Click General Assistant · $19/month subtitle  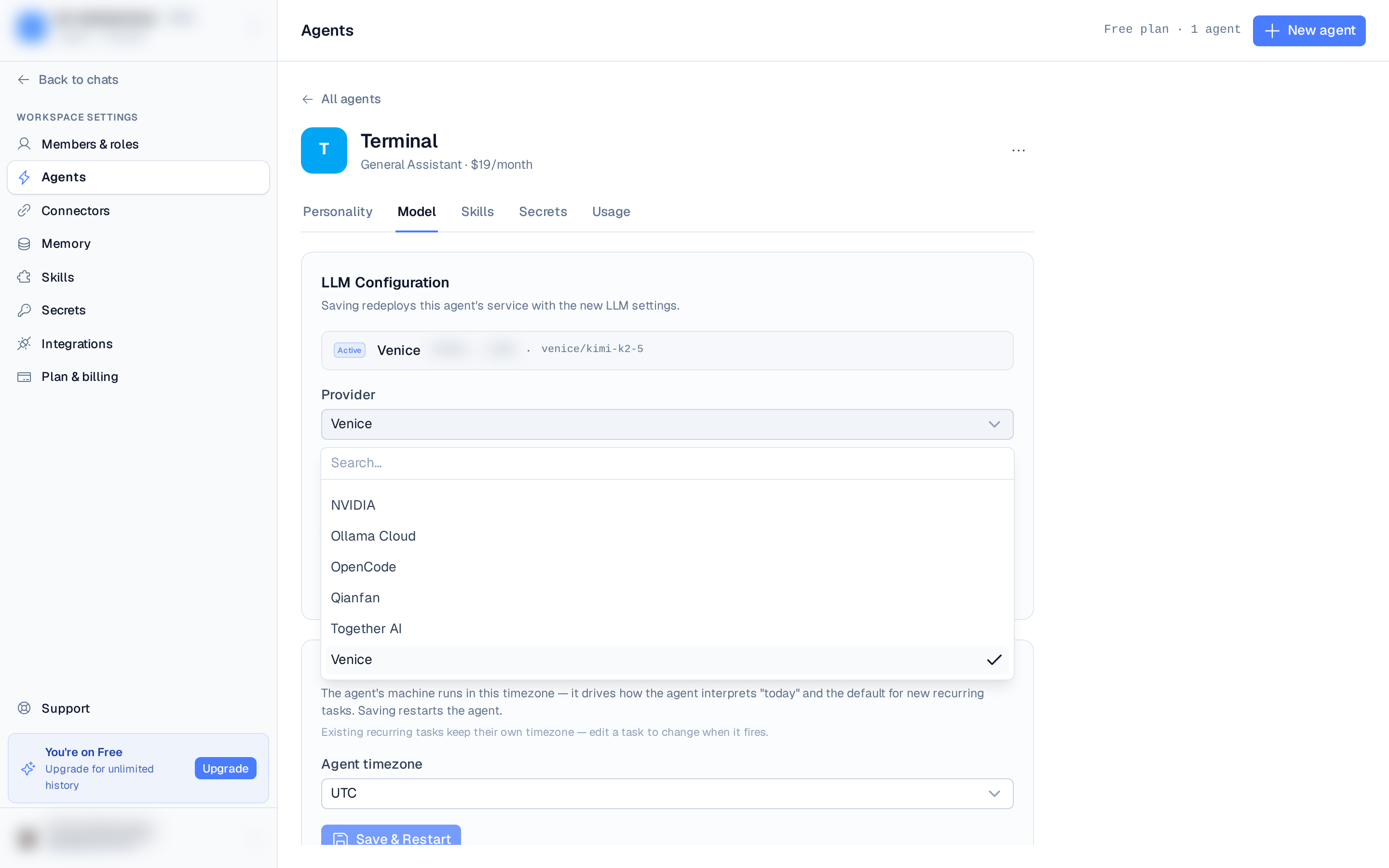[446, 165]
